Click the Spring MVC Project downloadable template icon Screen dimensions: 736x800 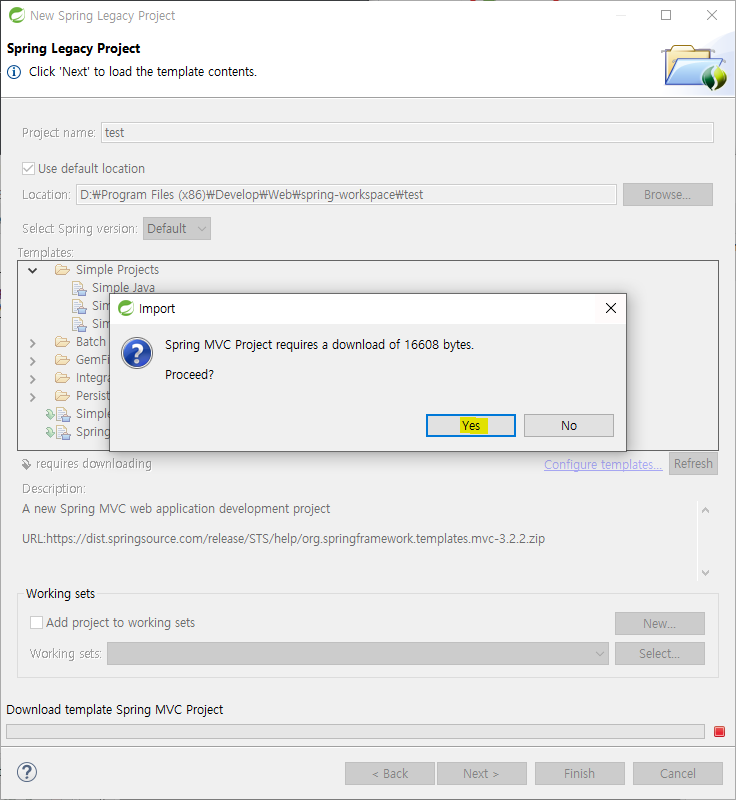[x=58, y=432]
